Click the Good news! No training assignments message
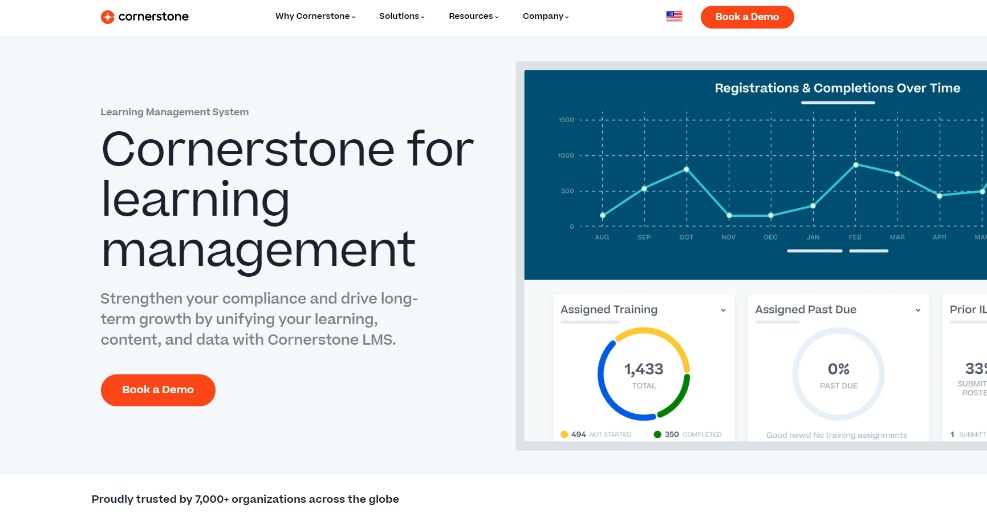Screen dimensions: 987x525 click(837, 435)
